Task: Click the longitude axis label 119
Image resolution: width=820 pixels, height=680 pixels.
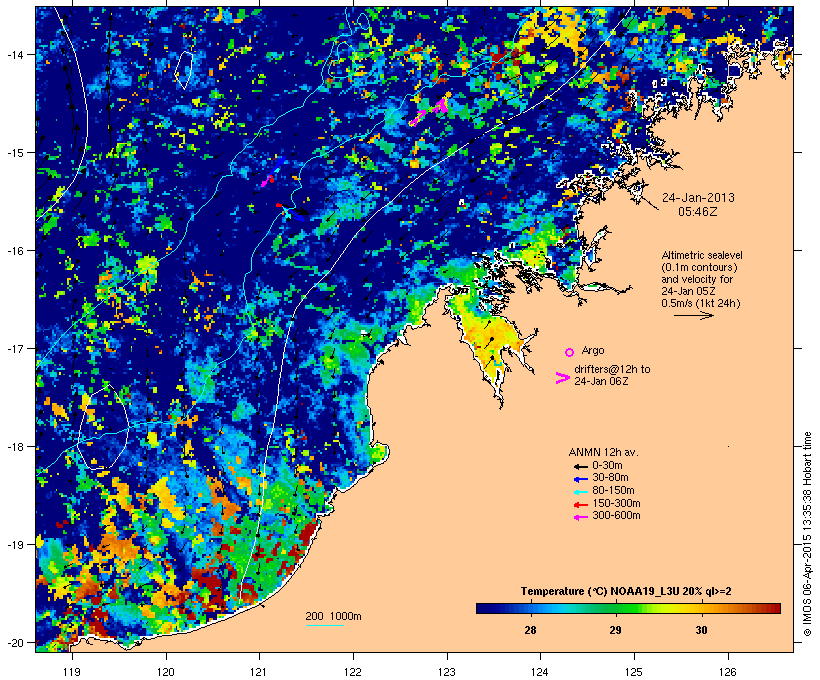Action: [72, 672]
